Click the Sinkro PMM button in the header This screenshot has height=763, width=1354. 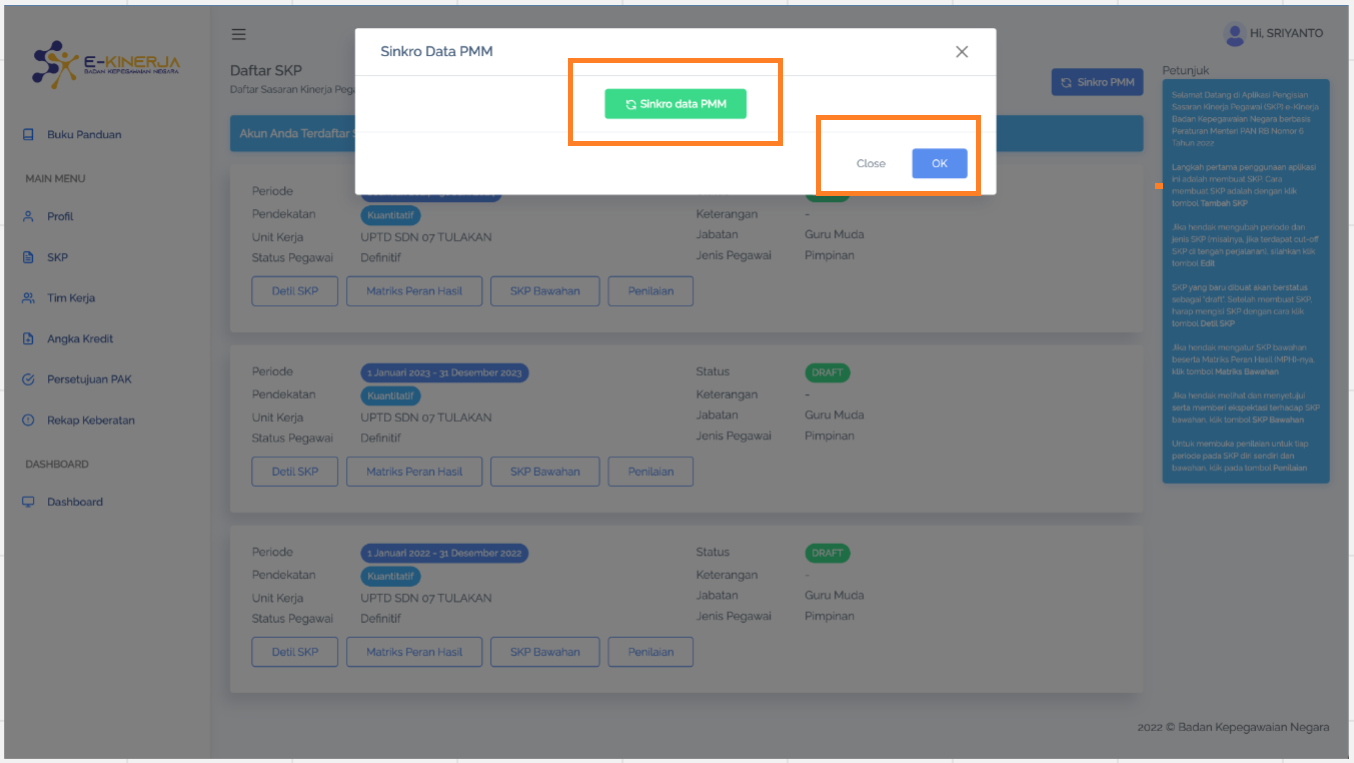pos(1097,82)
